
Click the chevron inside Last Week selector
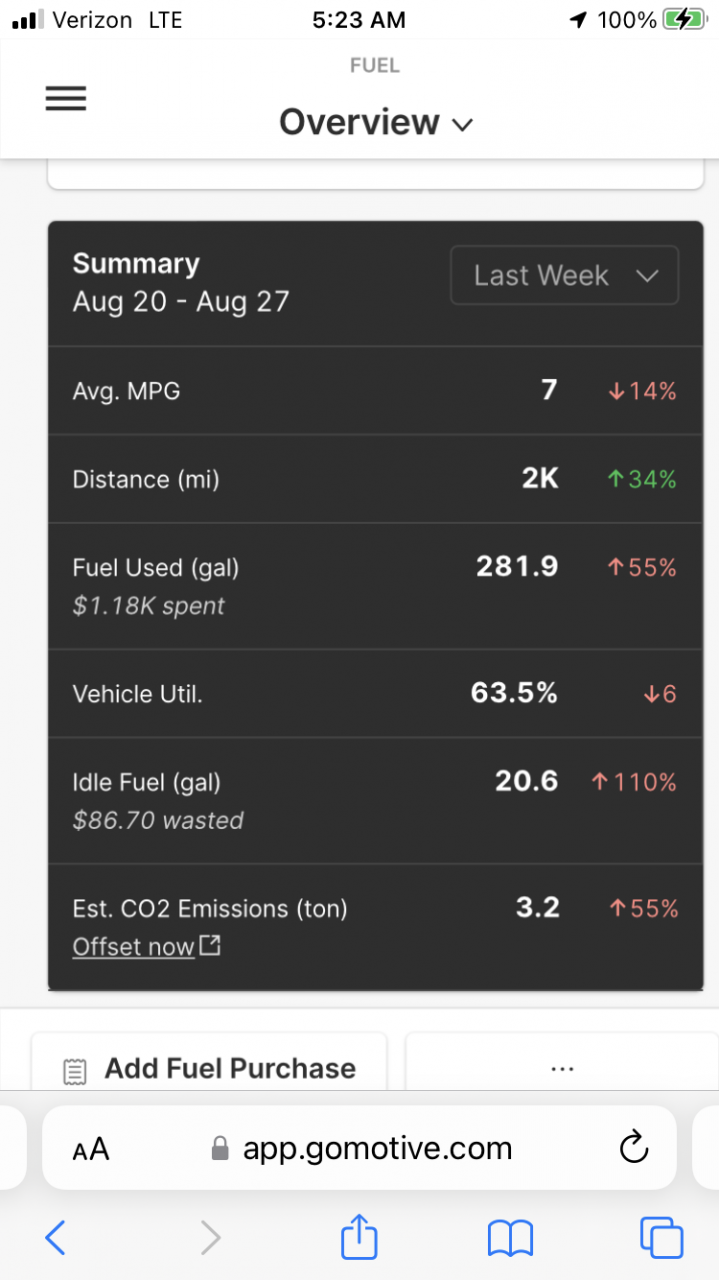point(647,276)
